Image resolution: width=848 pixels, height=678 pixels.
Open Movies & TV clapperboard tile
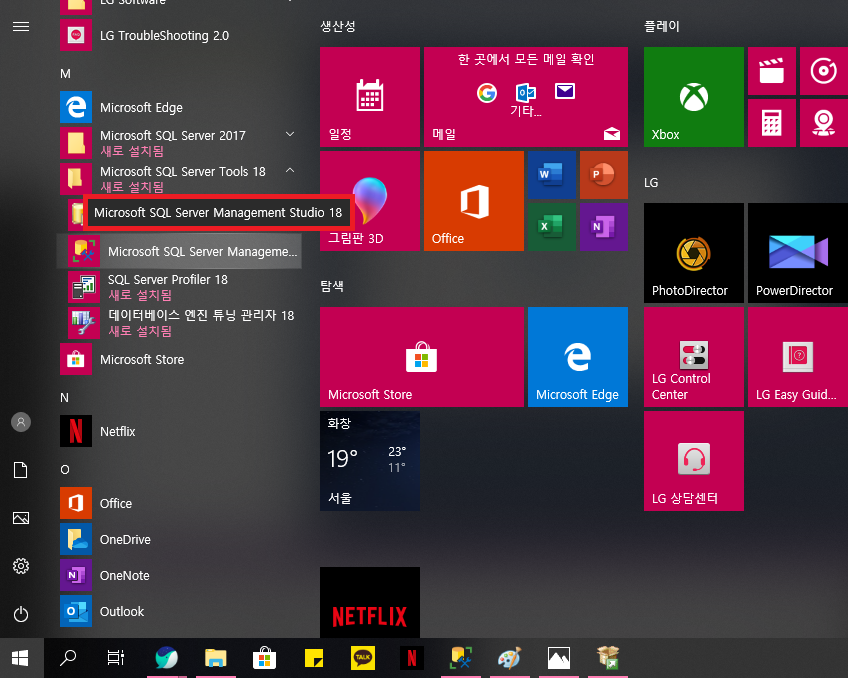tap(772, 71)
